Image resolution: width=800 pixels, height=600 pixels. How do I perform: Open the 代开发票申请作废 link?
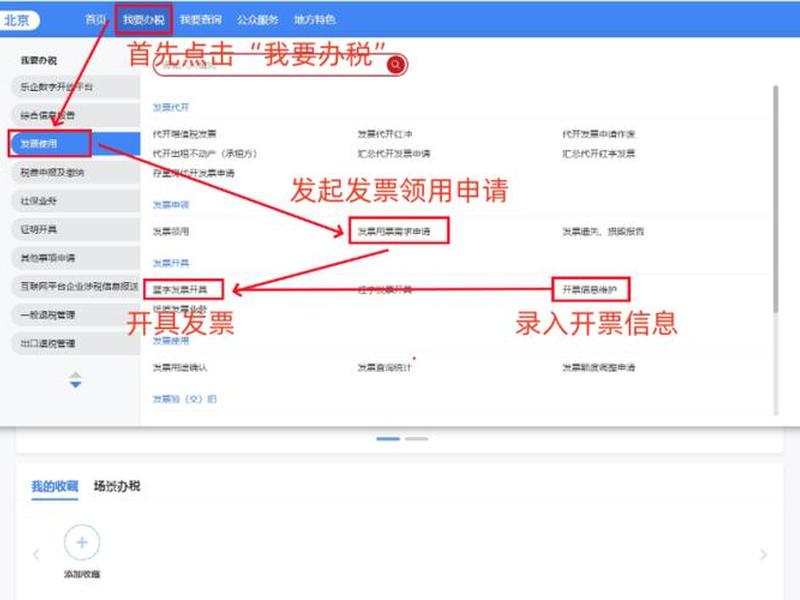pyautogui.click(x=598, y=134)
